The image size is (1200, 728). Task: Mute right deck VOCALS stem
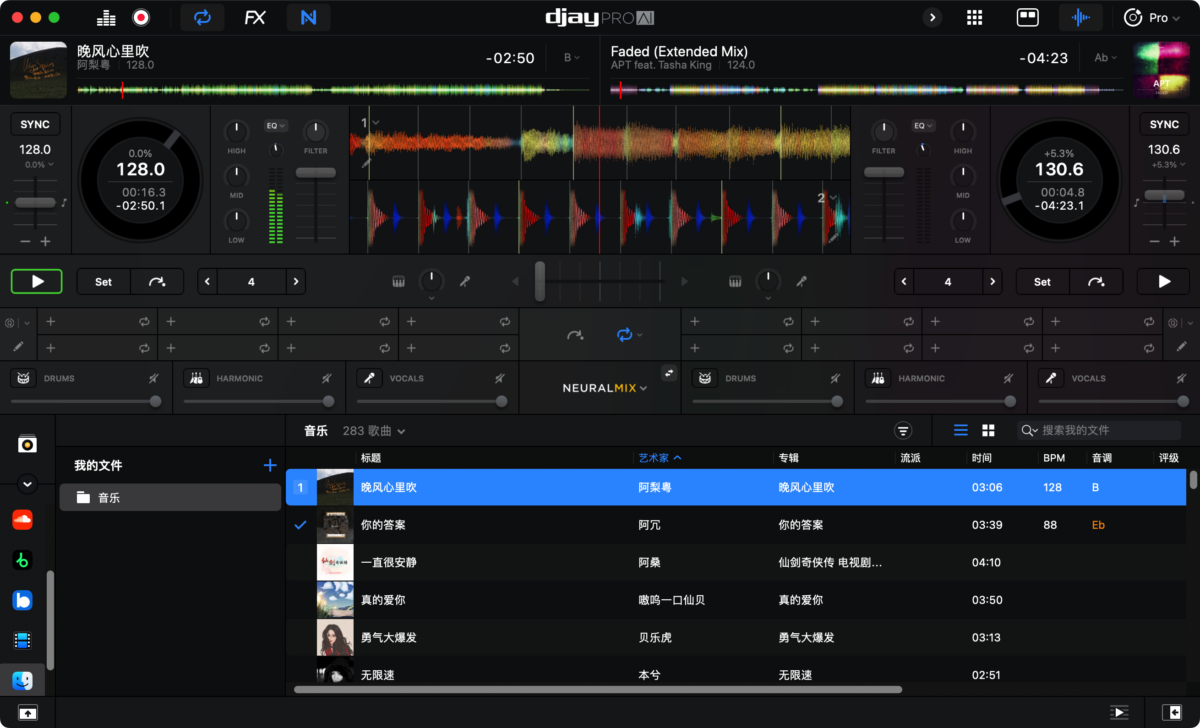(x=1182, y=379)
